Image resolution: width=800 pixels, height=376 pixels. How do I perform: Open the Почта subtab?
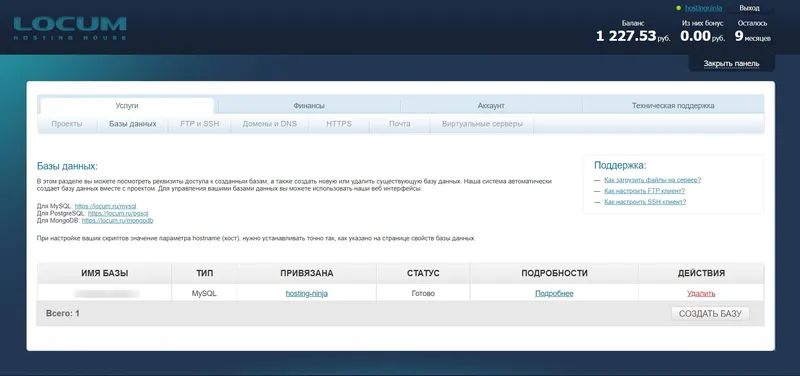point(399,124)
